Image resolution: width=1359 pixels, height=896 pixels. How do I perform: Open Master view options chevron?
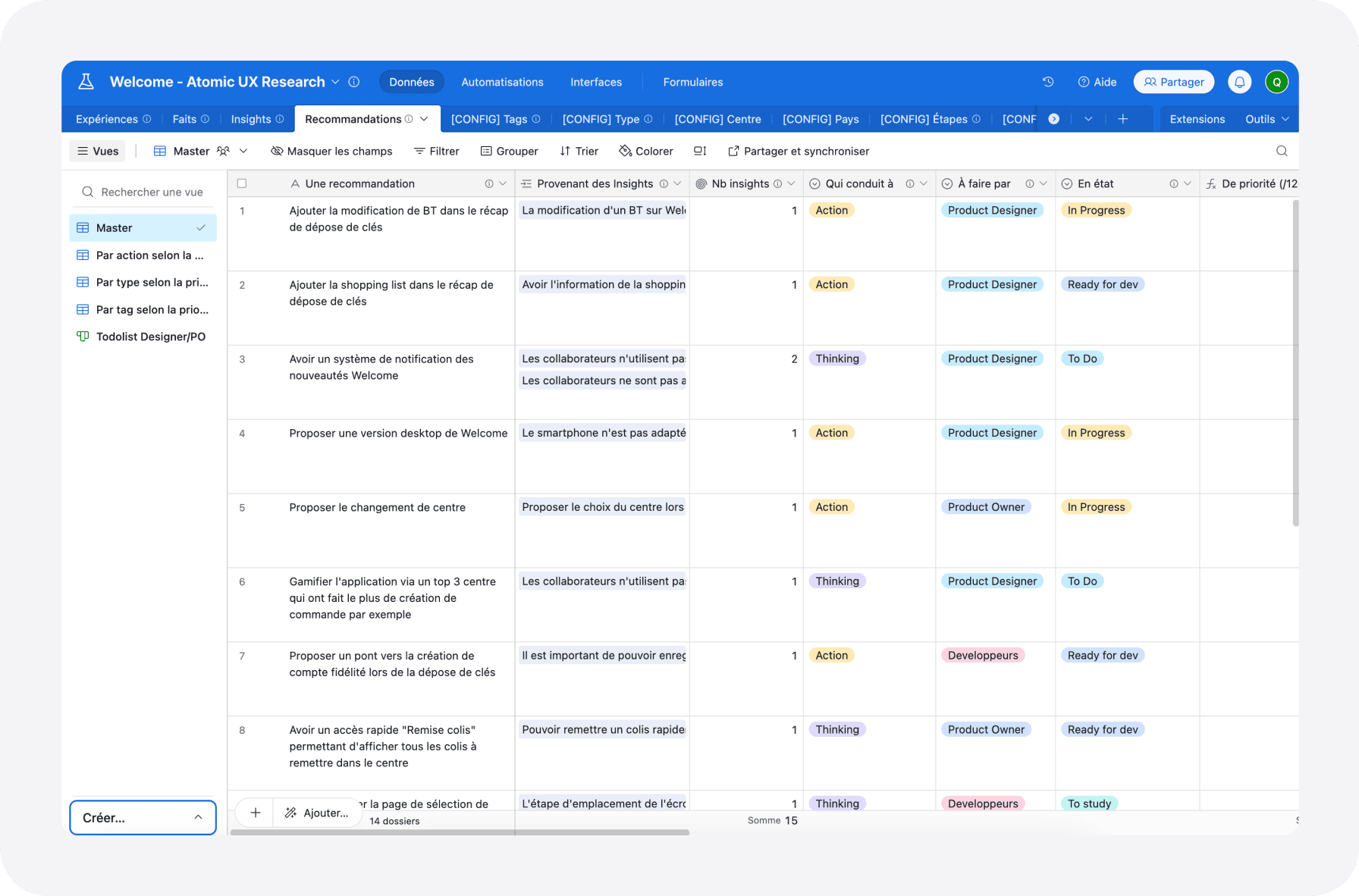(x=243, y=151)
